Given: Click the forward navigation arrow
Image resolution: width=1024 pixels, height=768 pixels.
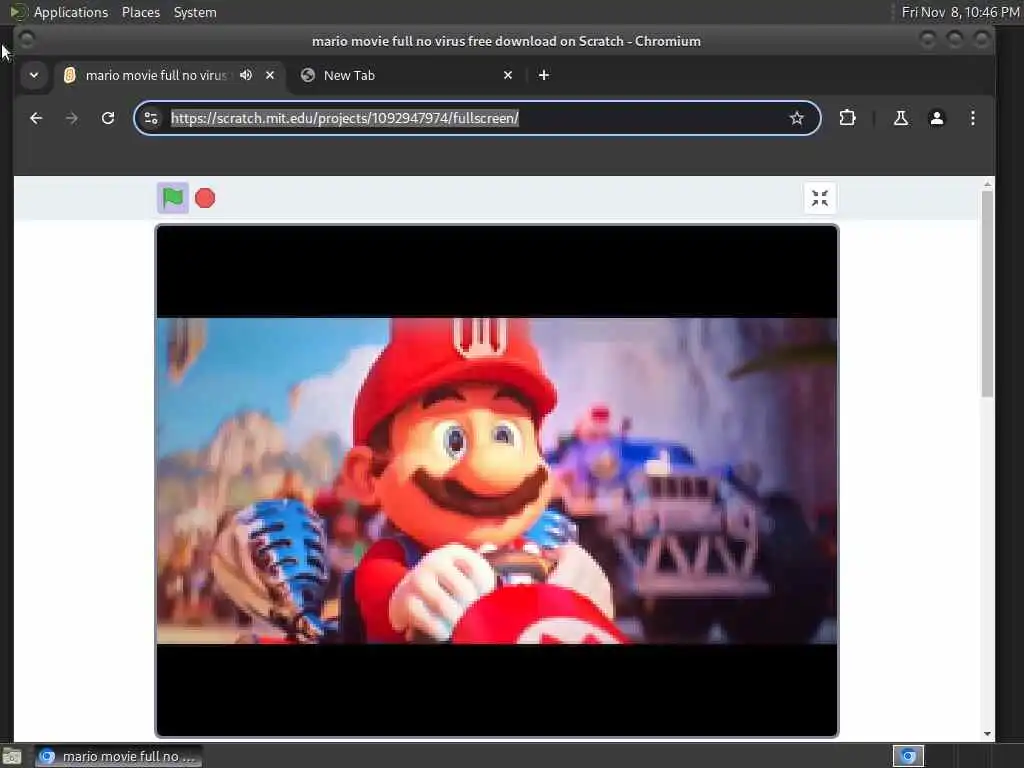Looking at the screenshot, I should 72,118.
